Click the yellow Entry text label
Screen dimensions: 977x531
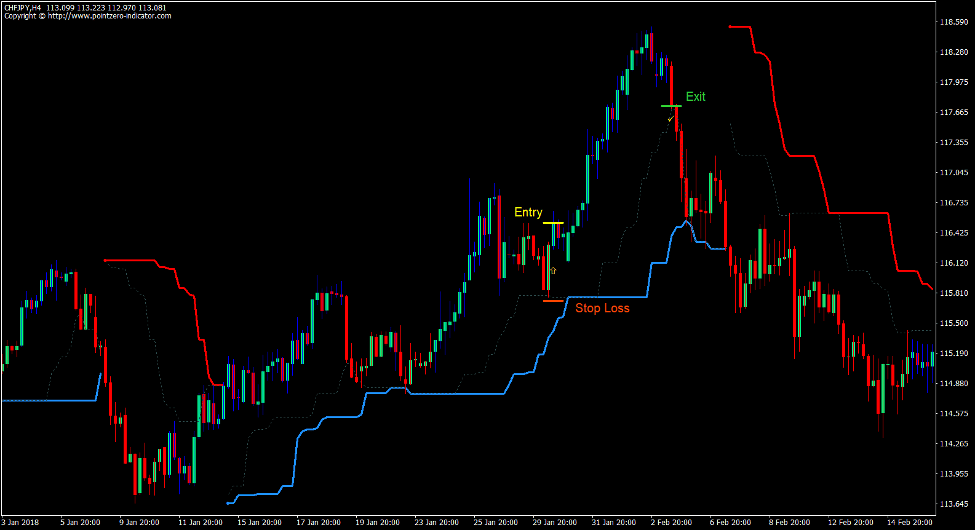click(x=528, y=212)
